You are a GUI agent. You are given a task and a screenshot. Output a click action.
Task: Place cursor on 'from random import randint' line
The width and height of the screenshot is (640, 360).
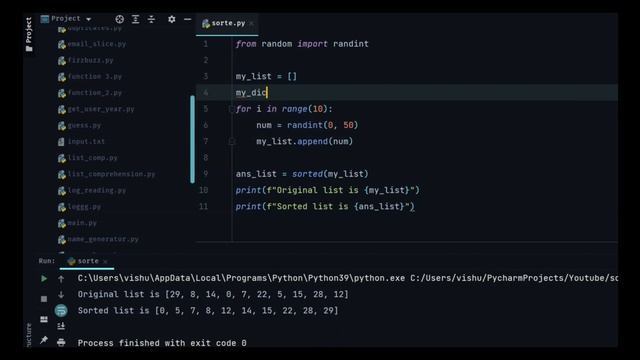pos(302,44)
